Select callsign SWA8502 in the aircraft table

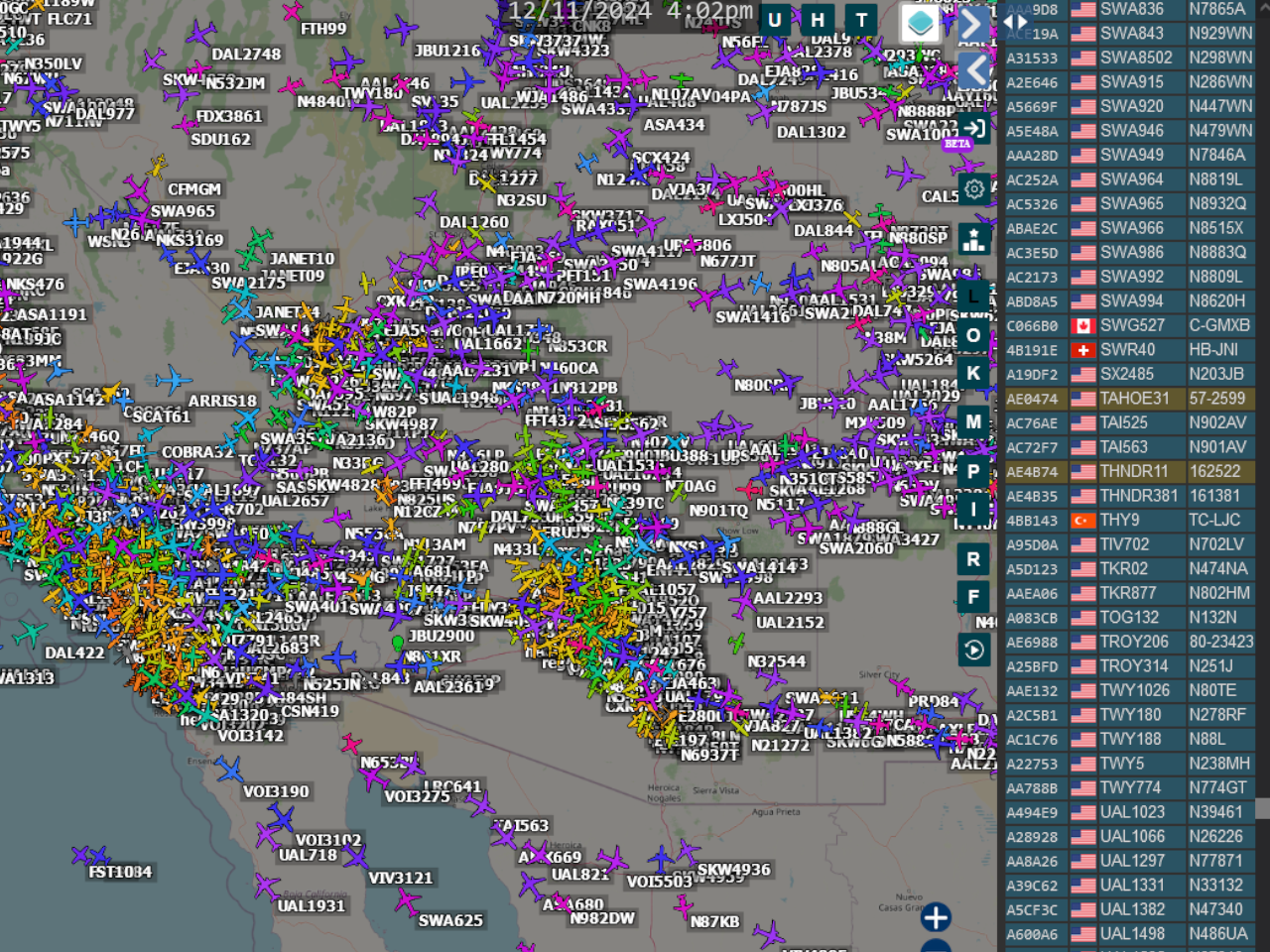[x=1136, y=58]
